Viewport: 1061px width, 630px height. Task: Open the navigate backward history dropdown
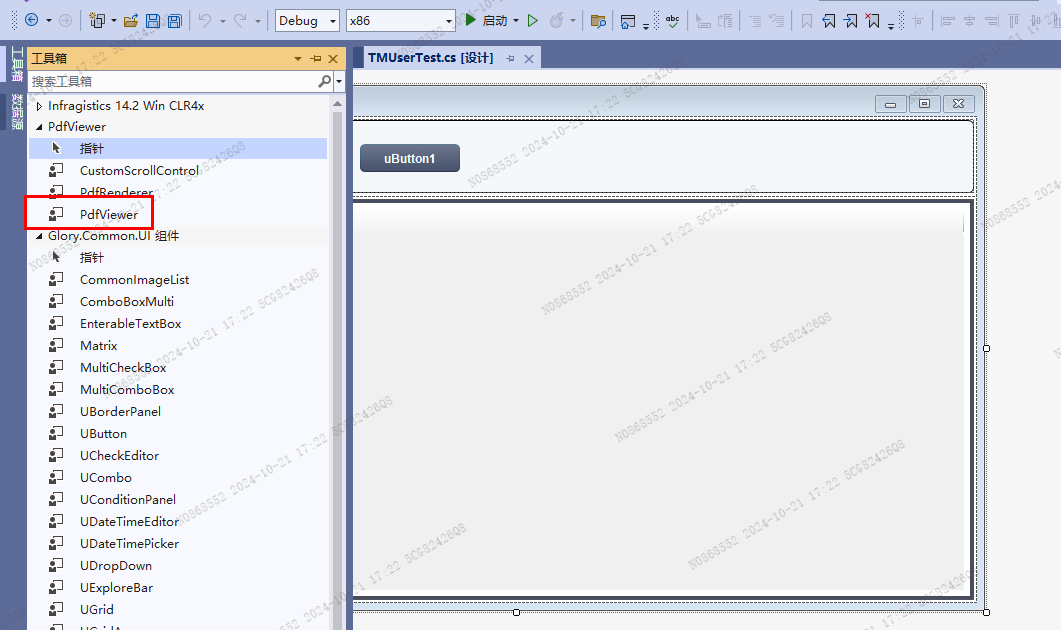tap(49, 21)
